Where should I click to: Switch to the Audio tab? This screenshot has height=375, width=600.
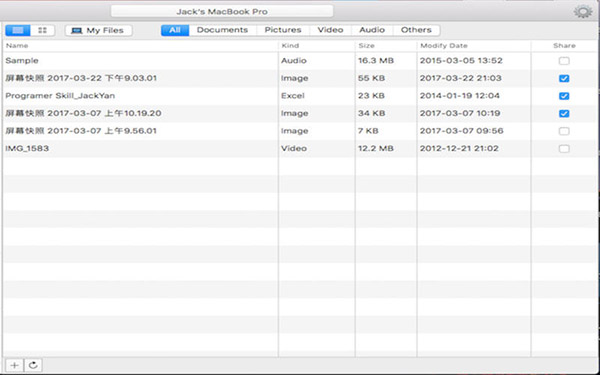372,30
